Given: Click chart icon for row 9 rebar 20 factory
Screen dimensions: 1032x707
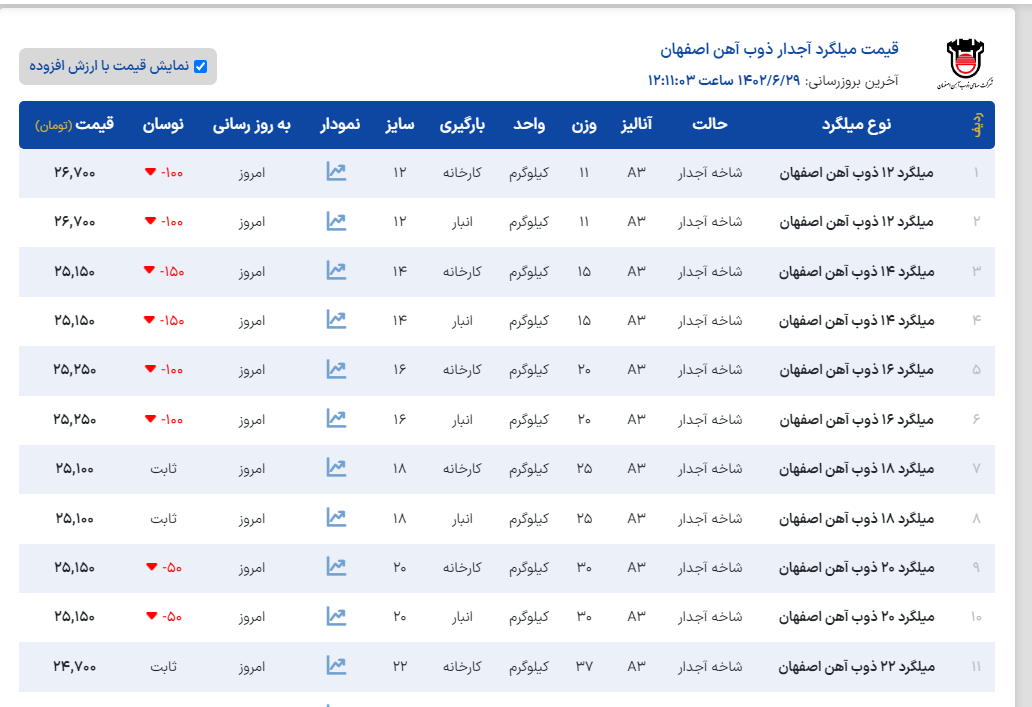Looking at the screenshot, I should pos(336,566).
